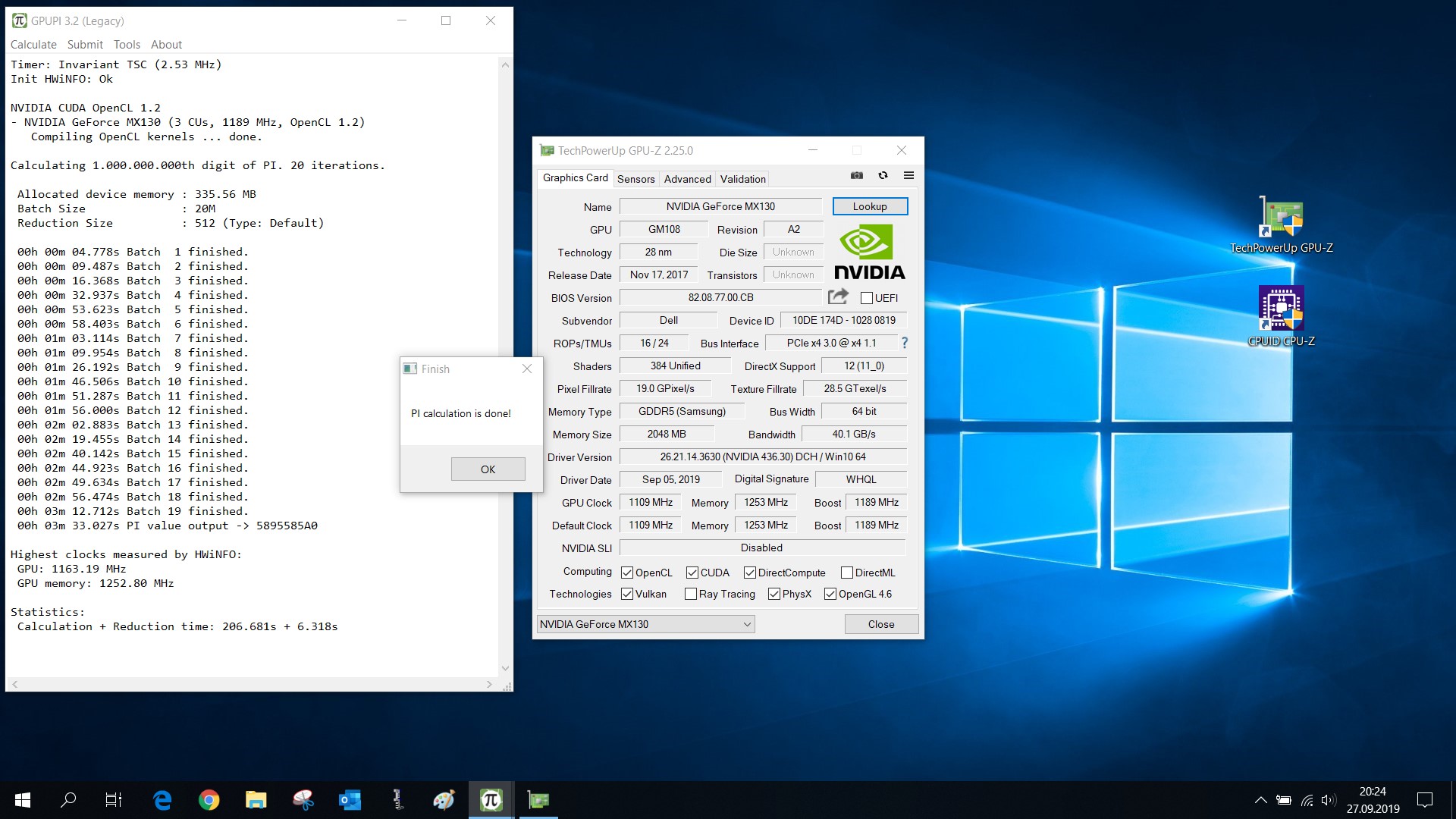Launch Google Chrome from taskbar

pos(209,799)
